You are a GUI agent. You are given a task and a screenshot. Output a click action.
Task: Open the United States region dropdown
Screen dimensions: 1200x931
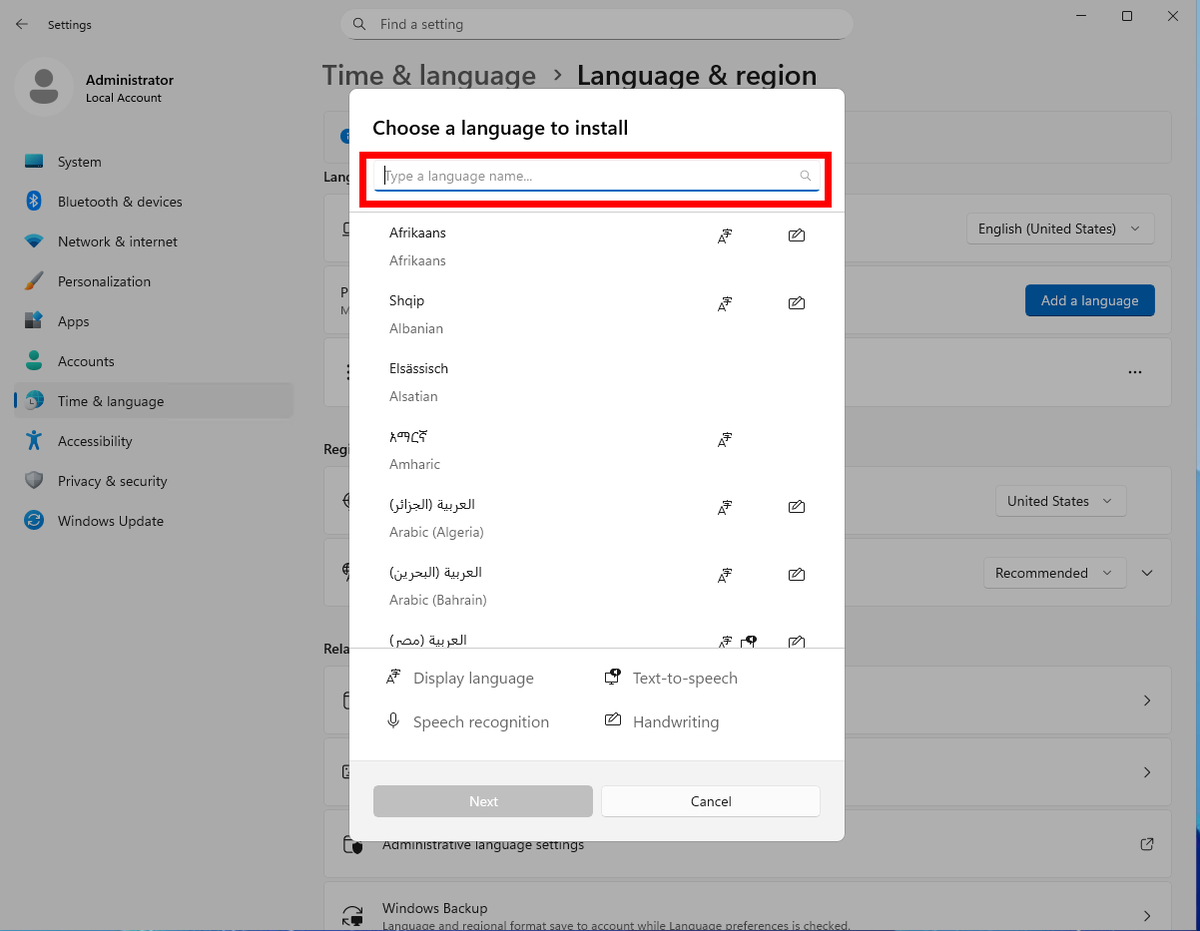point(1060,501)
